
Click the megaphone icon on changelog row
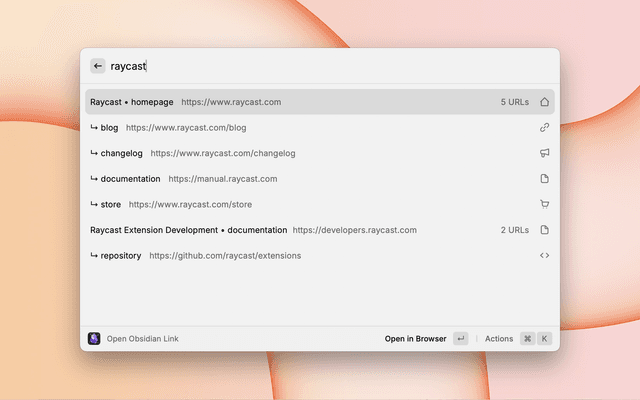545,154
